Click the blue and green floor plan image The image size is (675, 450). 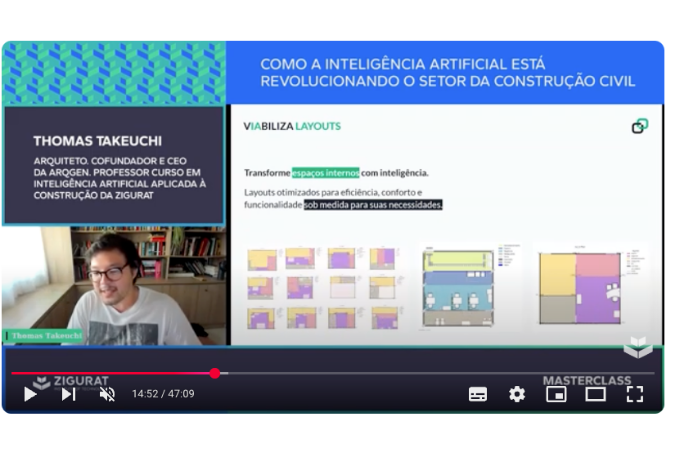458,288
